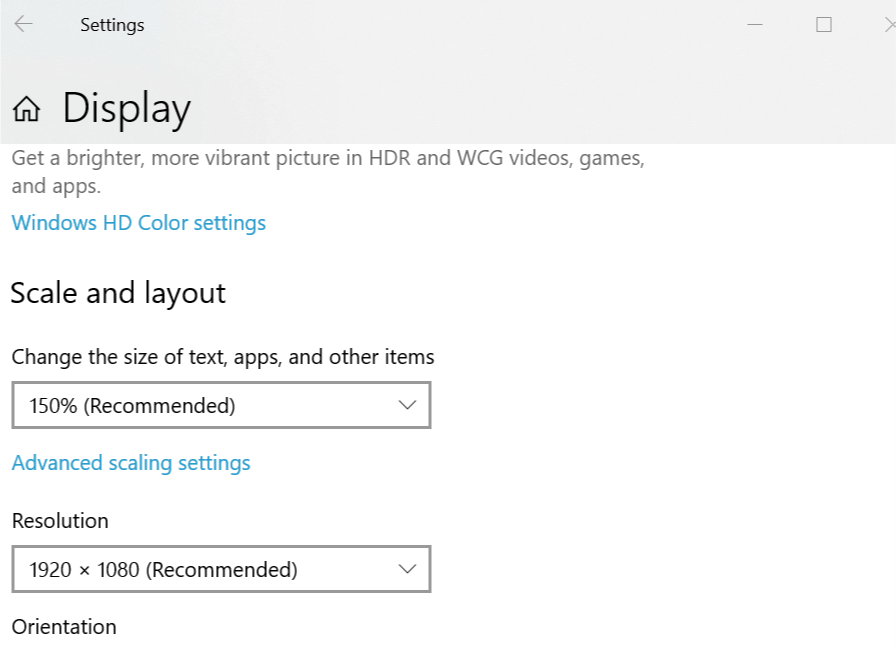Viewport: 896px width, 648px height.
Task: Open Windows HD Color settings link
Action: 139,223
